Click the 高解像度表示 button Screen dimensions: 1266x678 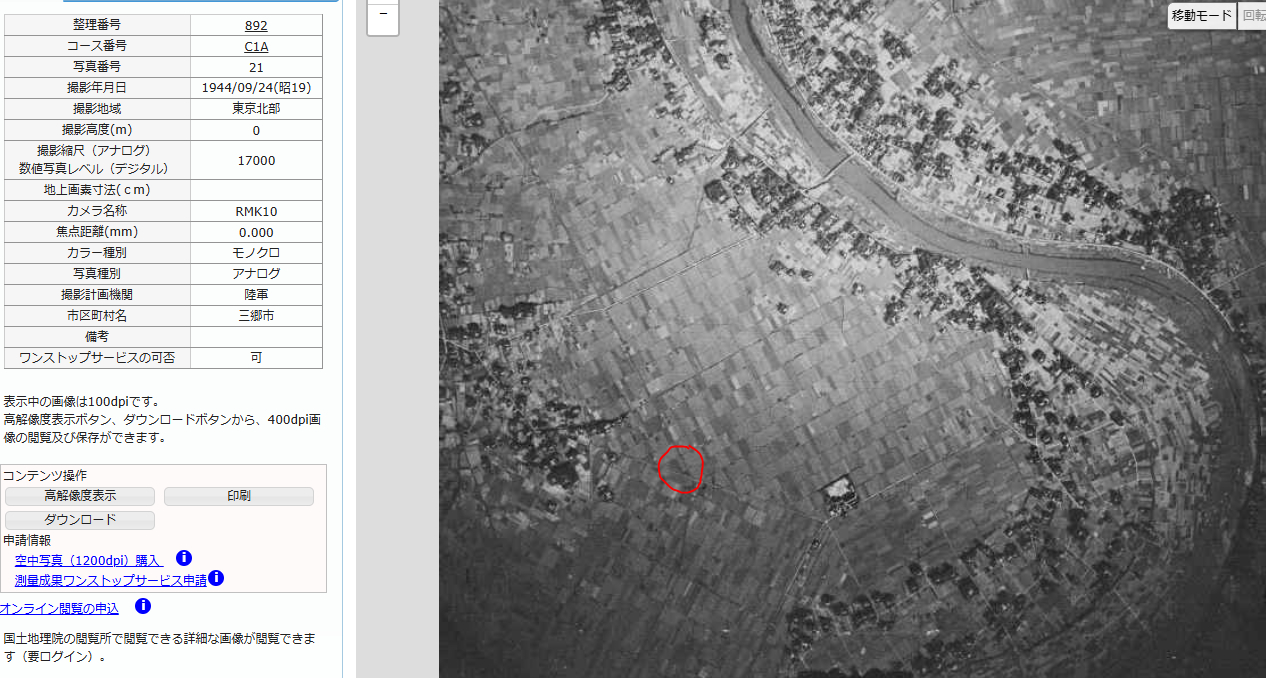(x=80, y=496)
